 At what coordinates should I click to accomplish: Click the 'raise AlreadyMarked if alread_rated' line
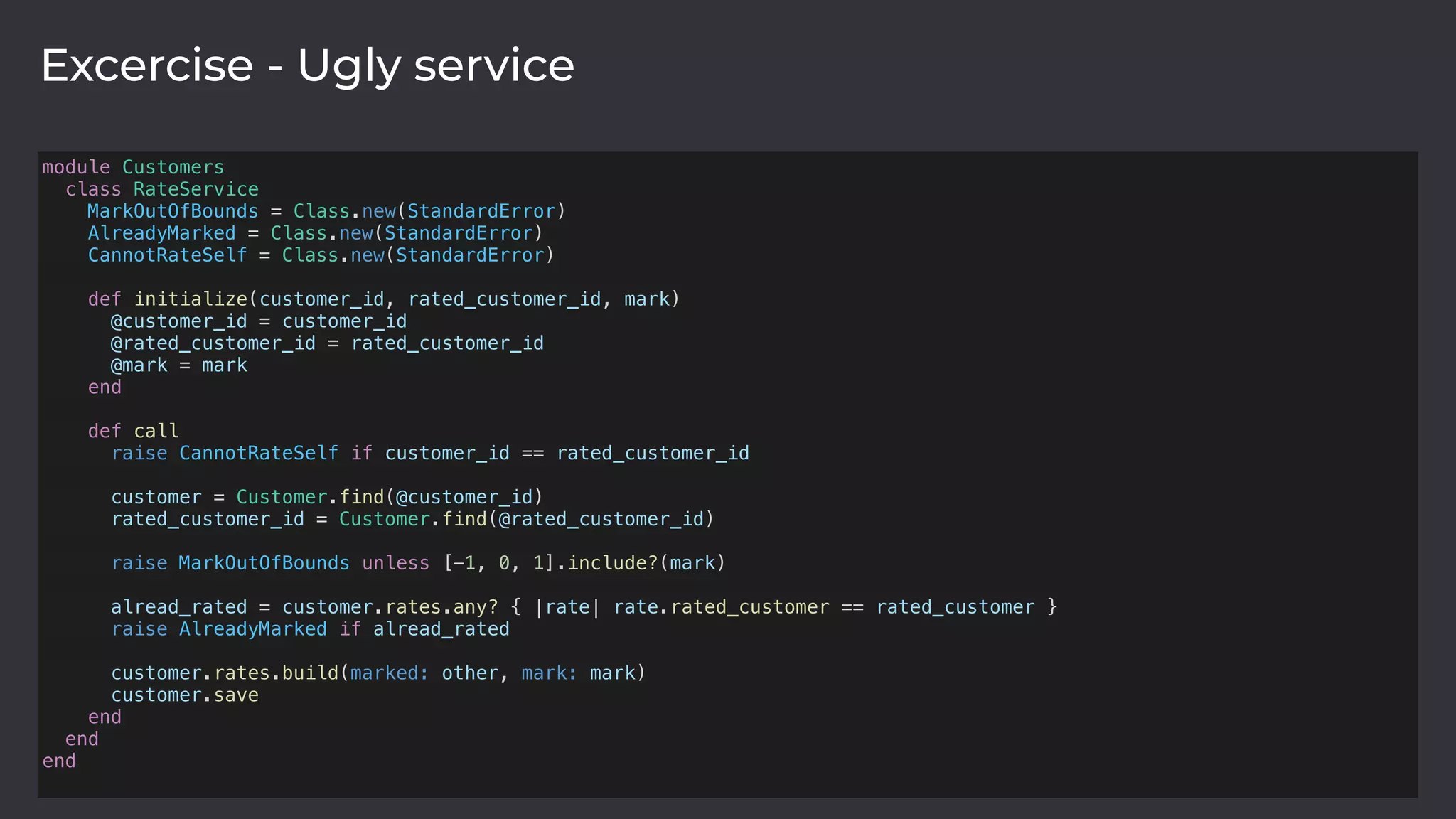[310, 629]
